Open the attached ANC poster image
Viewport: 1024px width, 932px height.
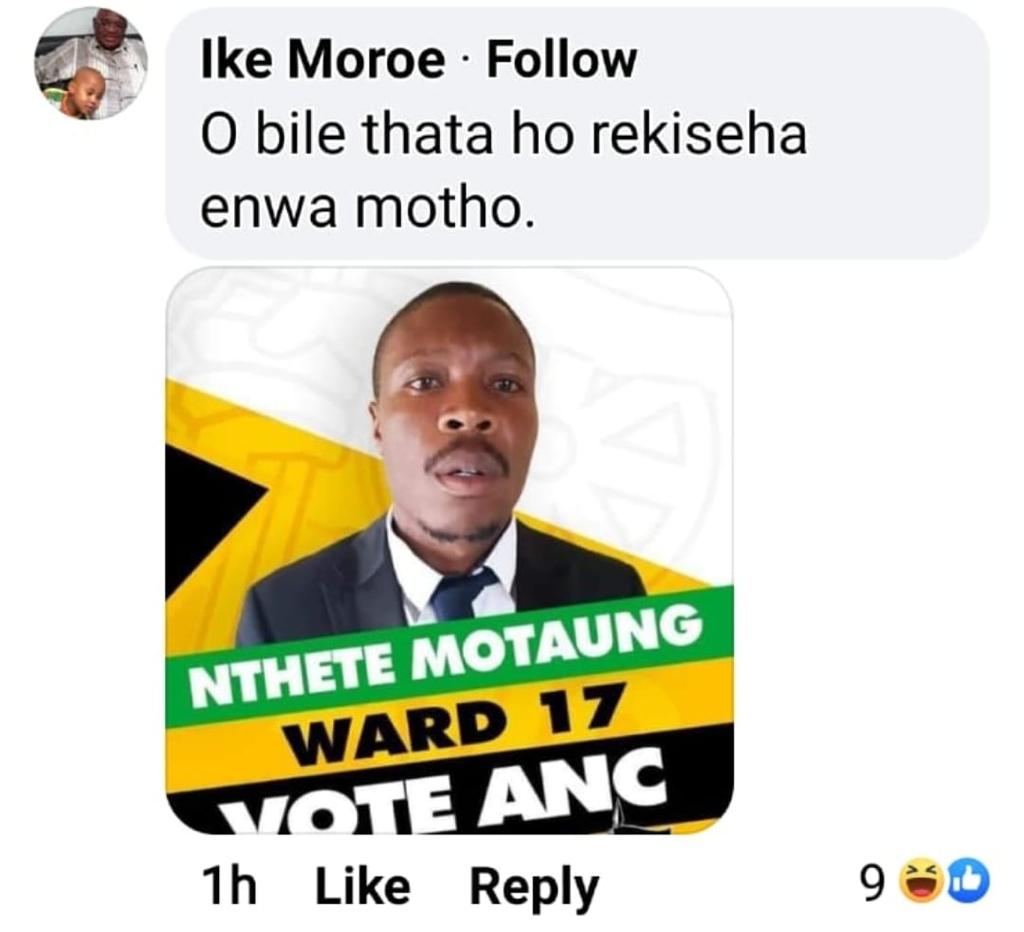pos(449,550)
